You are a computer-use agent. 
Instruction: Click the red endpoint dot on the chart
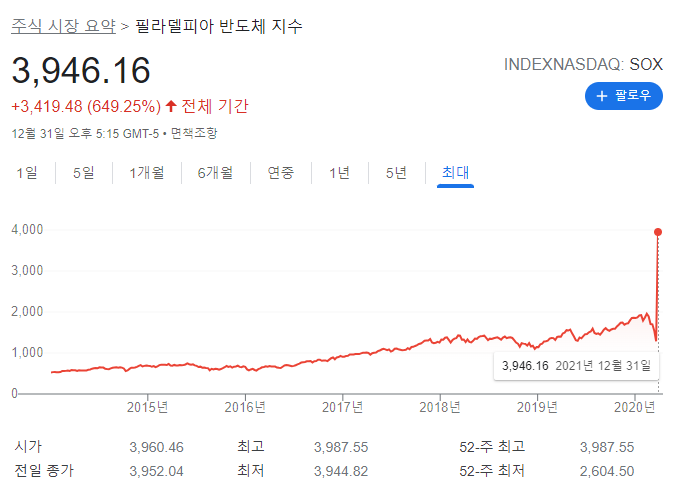point(658,232)
